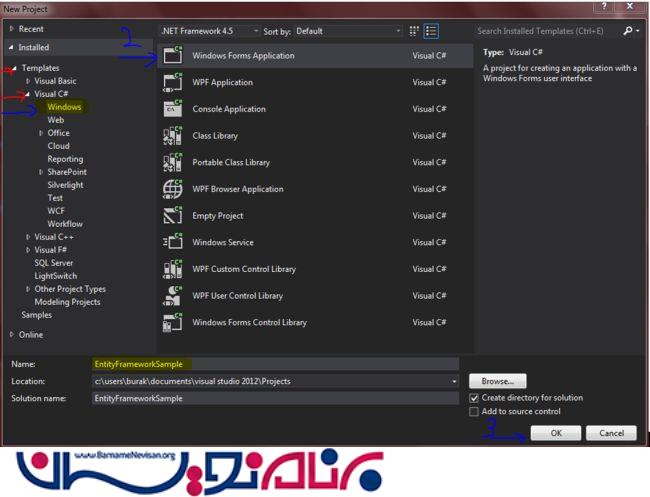Select Web under Visual C#

pyautogui.click(x=55, y=120)
